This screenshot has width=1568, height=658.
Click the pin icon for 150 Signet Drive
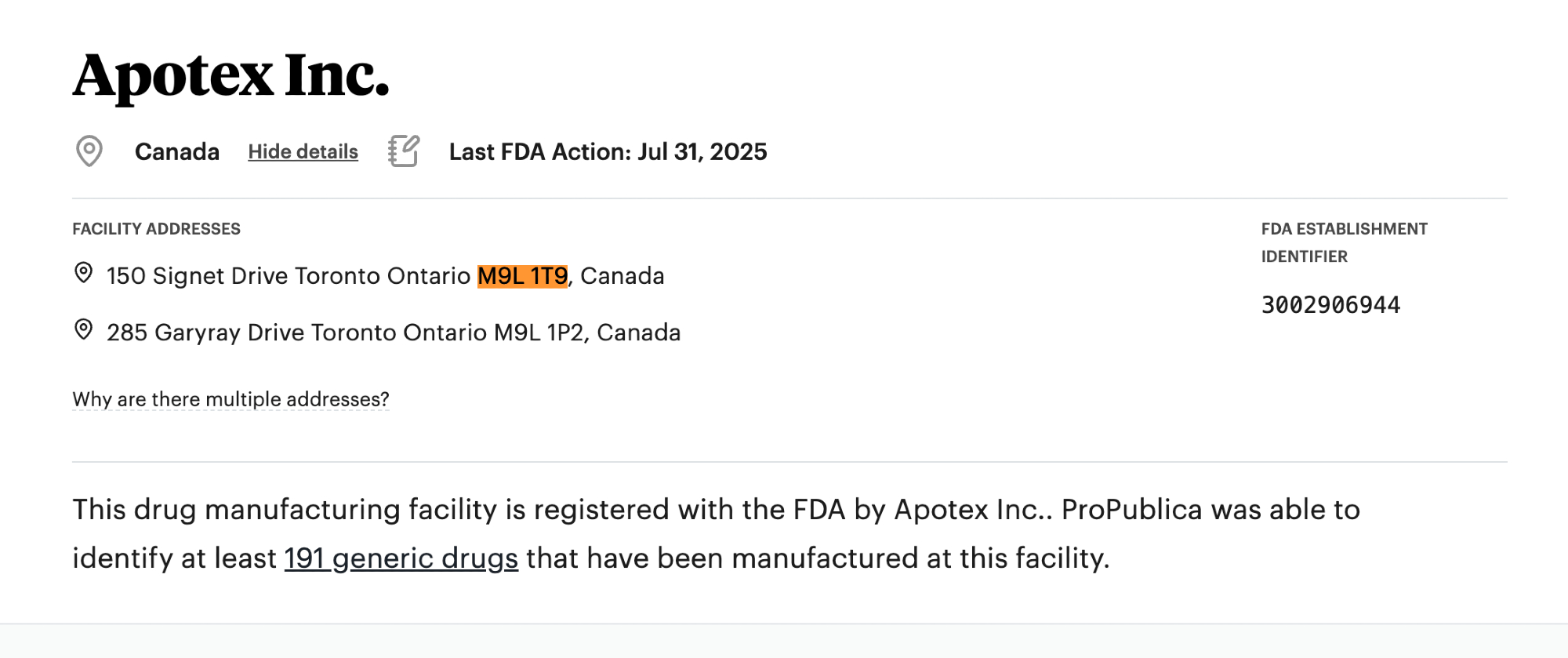coord(83,273)
